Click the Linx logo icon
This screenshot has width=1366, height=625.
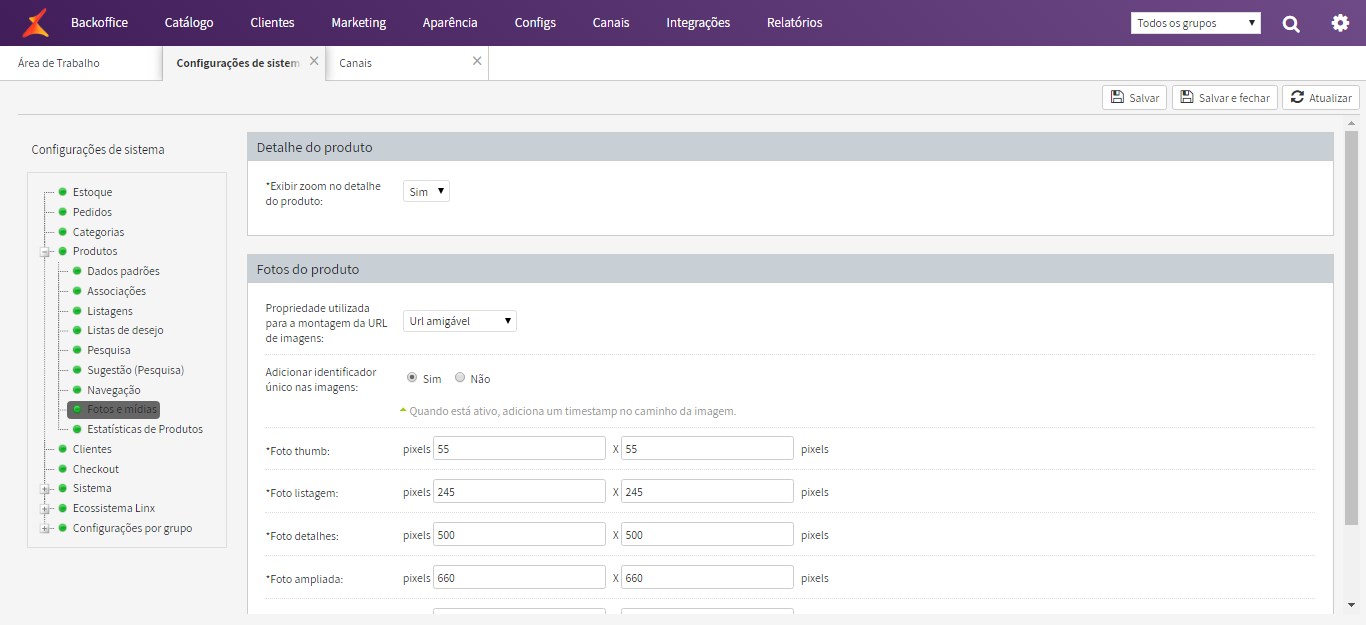pos(35,22)
